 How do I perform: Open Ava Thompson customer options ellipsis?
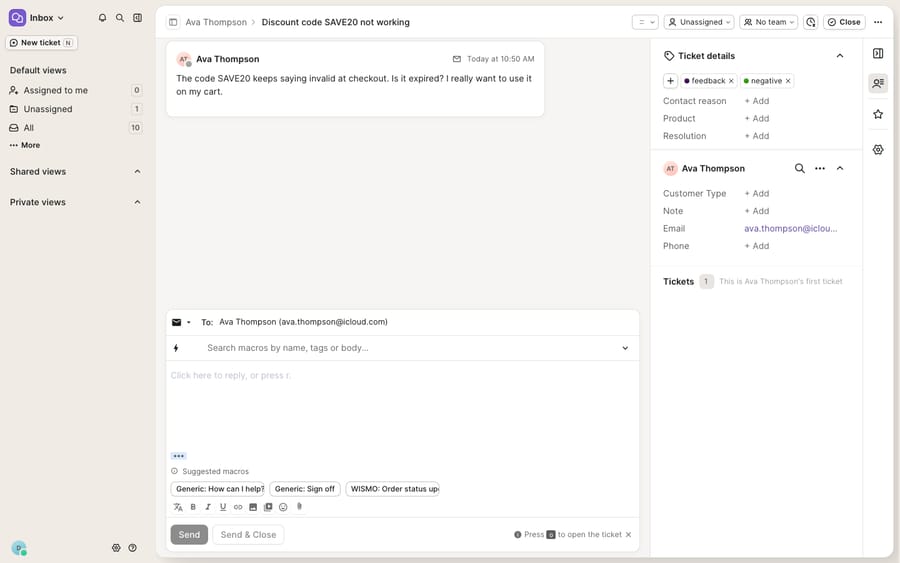point(820,168)
